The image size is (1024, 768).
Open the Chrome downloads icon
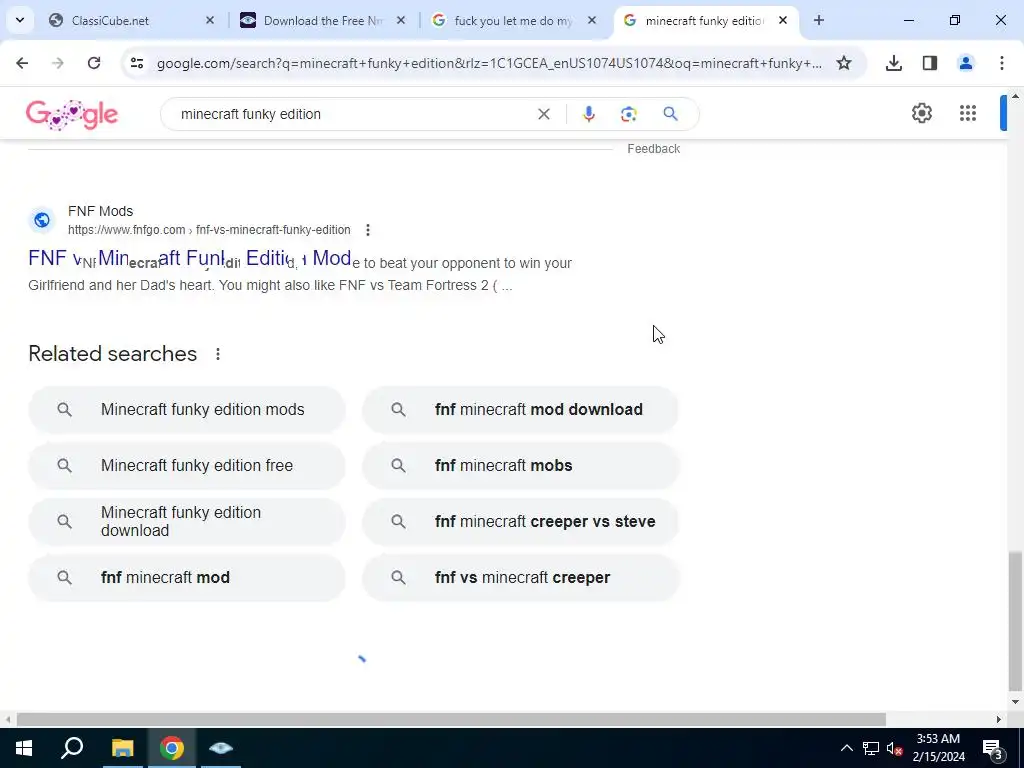click(893, 63)
